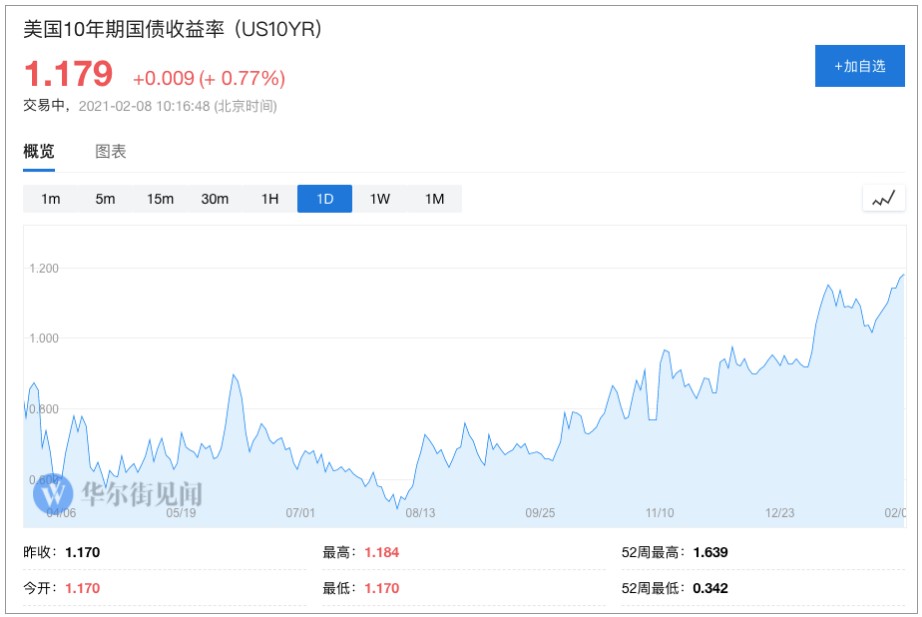Screen dimensions: 922x617
Task: Open the 图表 tab
Action: pyautogui.click(x=111, y=152)
